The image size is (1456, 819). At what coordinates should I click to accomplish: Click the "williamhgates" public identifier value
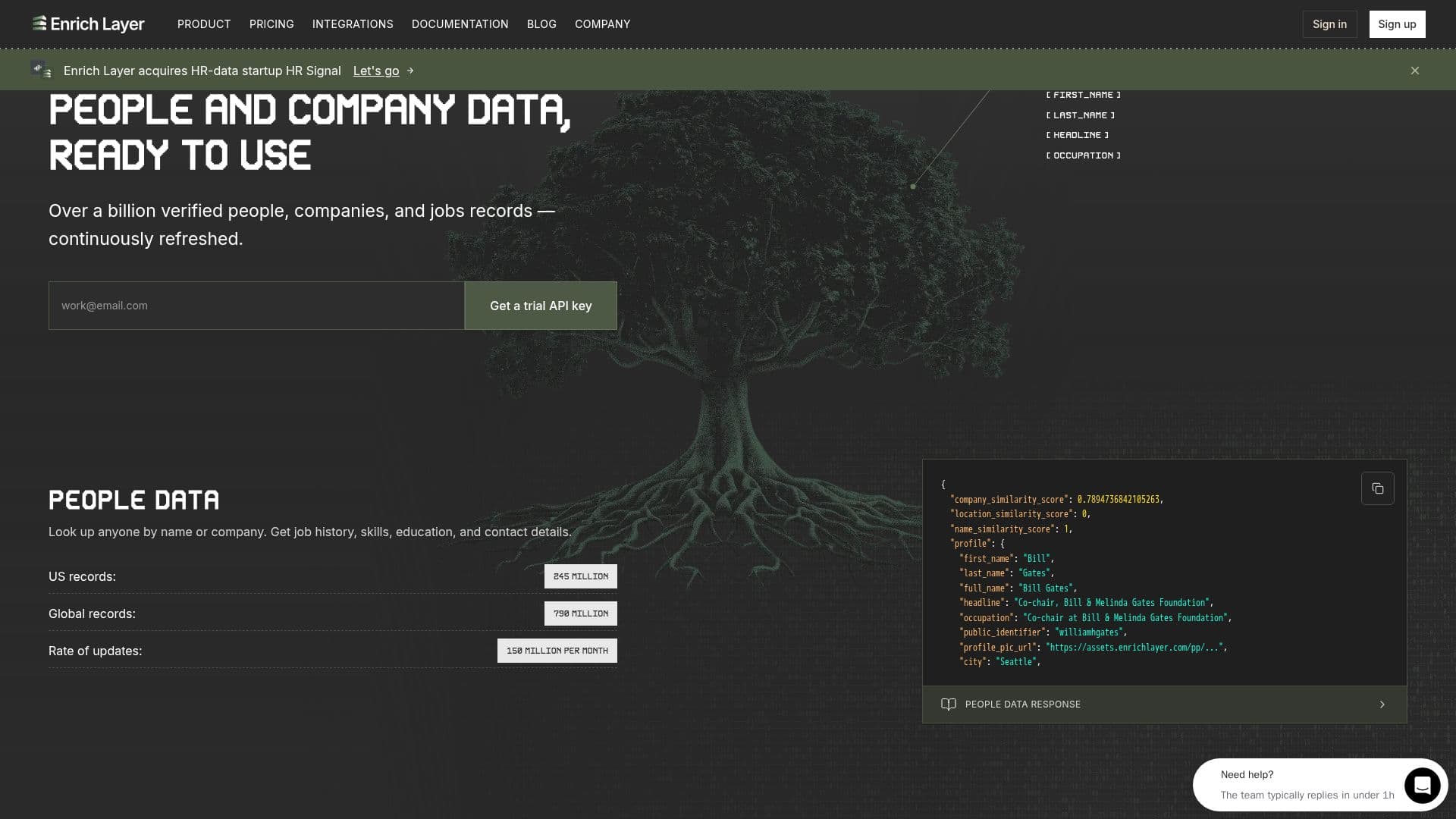point(1090,632)
